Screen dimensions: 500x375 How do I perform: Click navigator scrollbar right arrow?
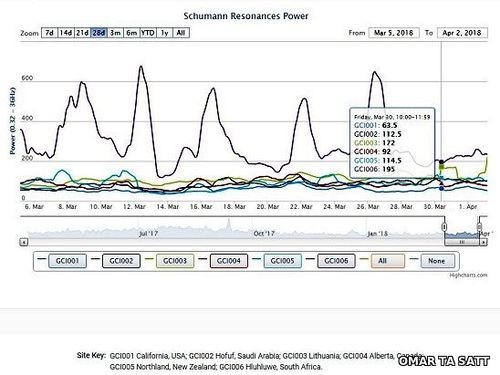(x=484, y=242)
